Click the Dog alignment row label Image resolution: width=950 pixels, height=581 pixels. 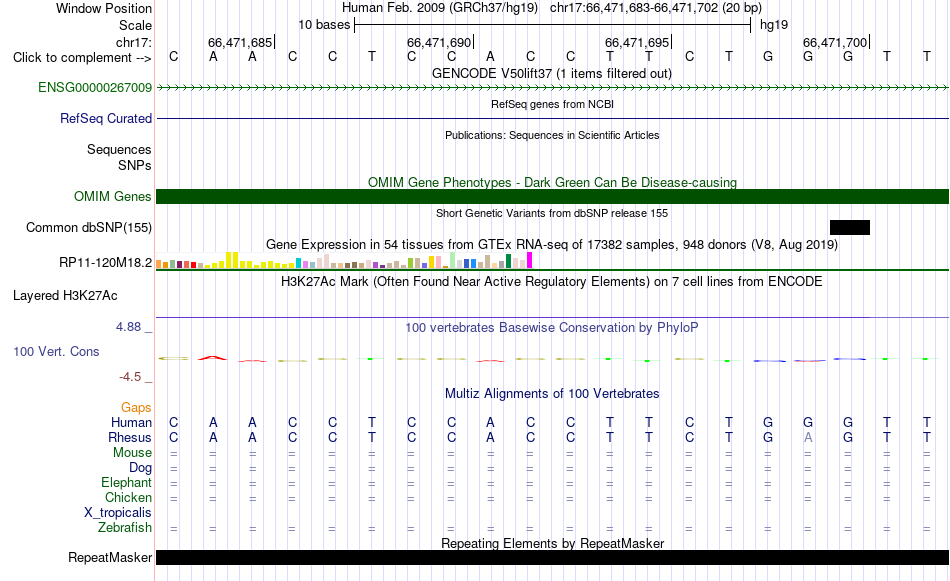141,468
